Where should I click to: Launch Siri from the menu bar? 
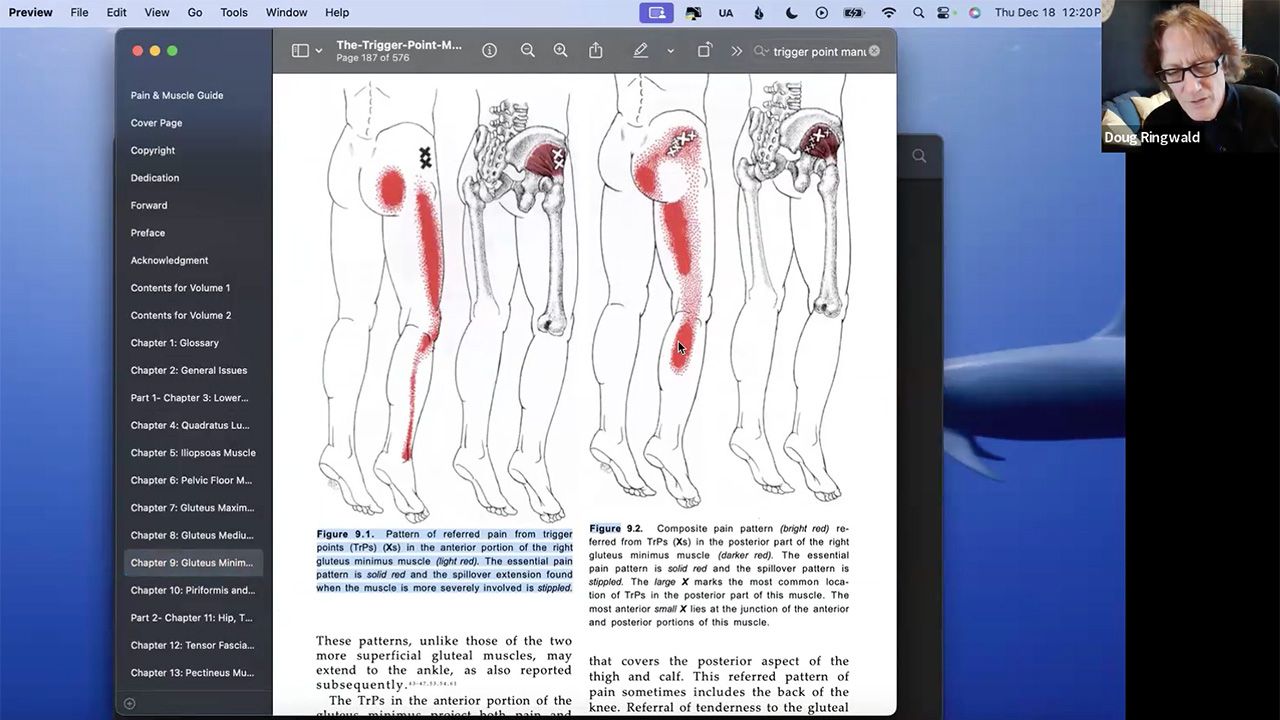pyautogui.click(x=974, y=12)
